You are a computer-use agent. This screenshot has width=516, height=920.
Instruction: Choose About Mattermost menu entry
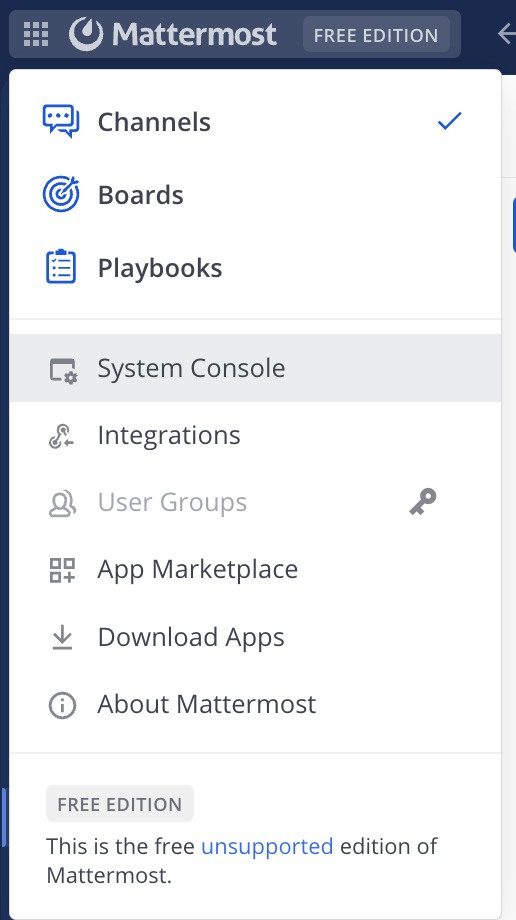(255, 704)
